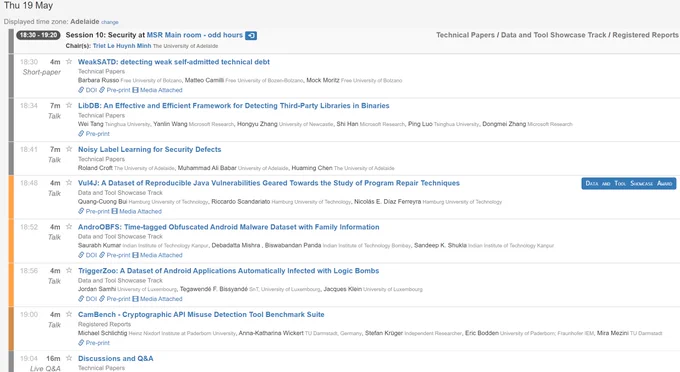Image resolution: width=680 pixels, height=372 pixels.
Task: Click author Barbara Russo
Action: click(x=98, y=81)
